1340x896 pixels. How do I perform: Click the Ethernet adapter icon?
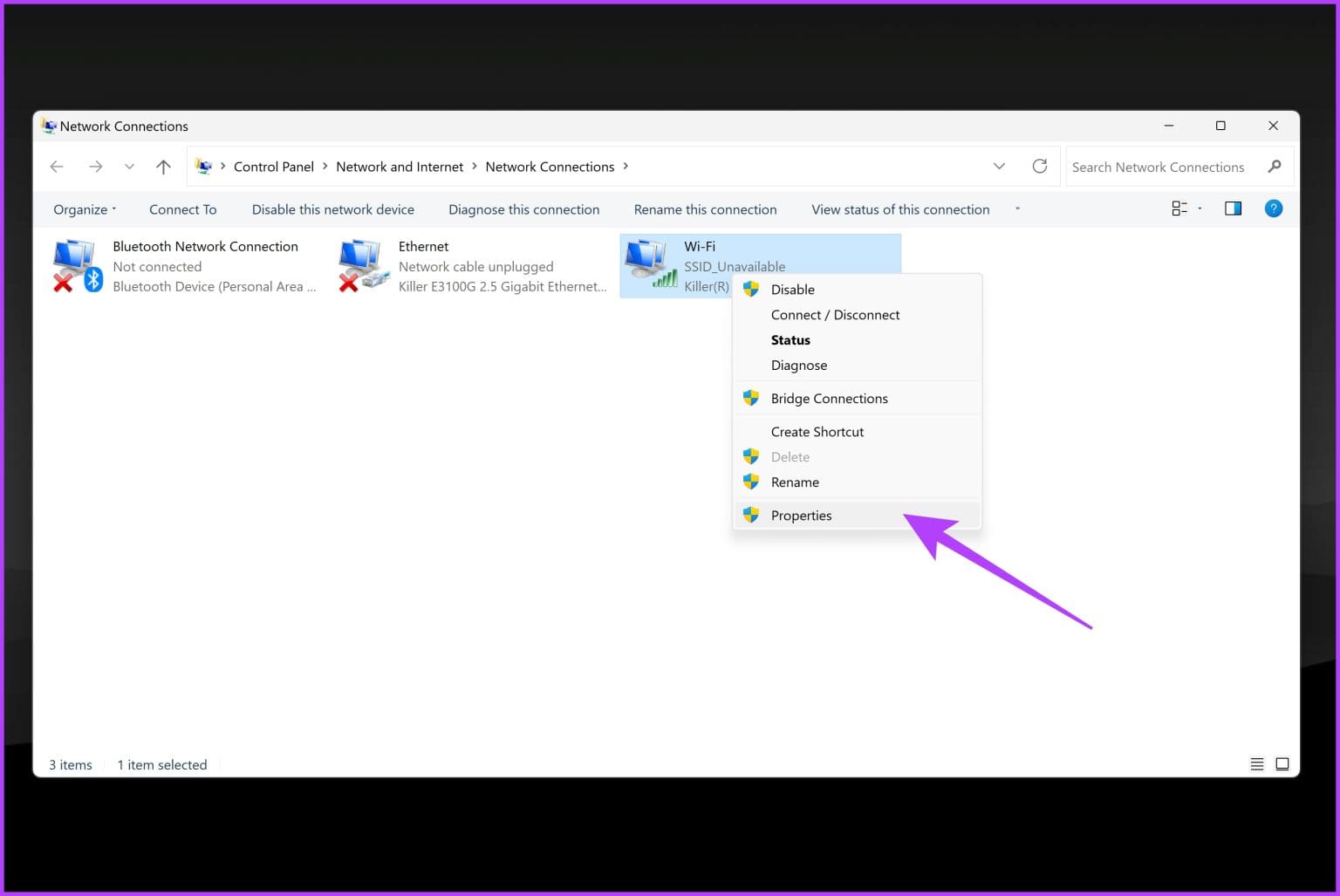363,263
